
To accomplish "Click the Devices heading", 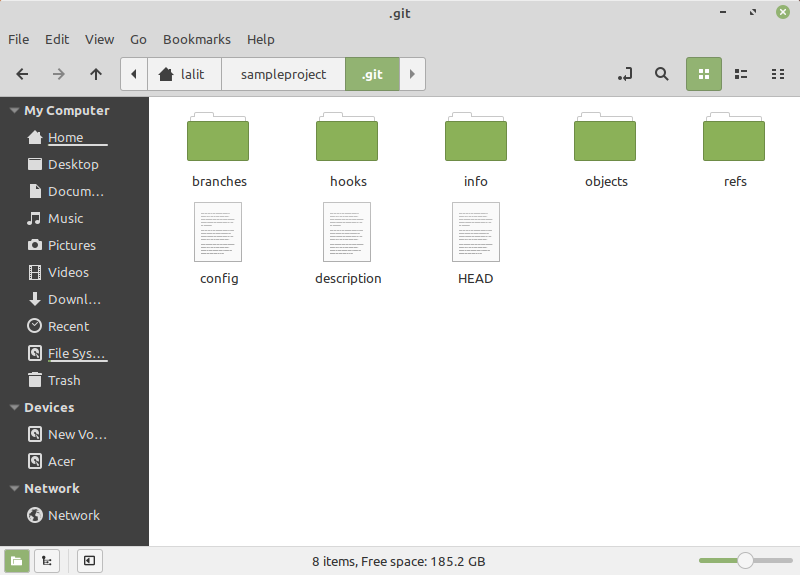I will 49,407.
